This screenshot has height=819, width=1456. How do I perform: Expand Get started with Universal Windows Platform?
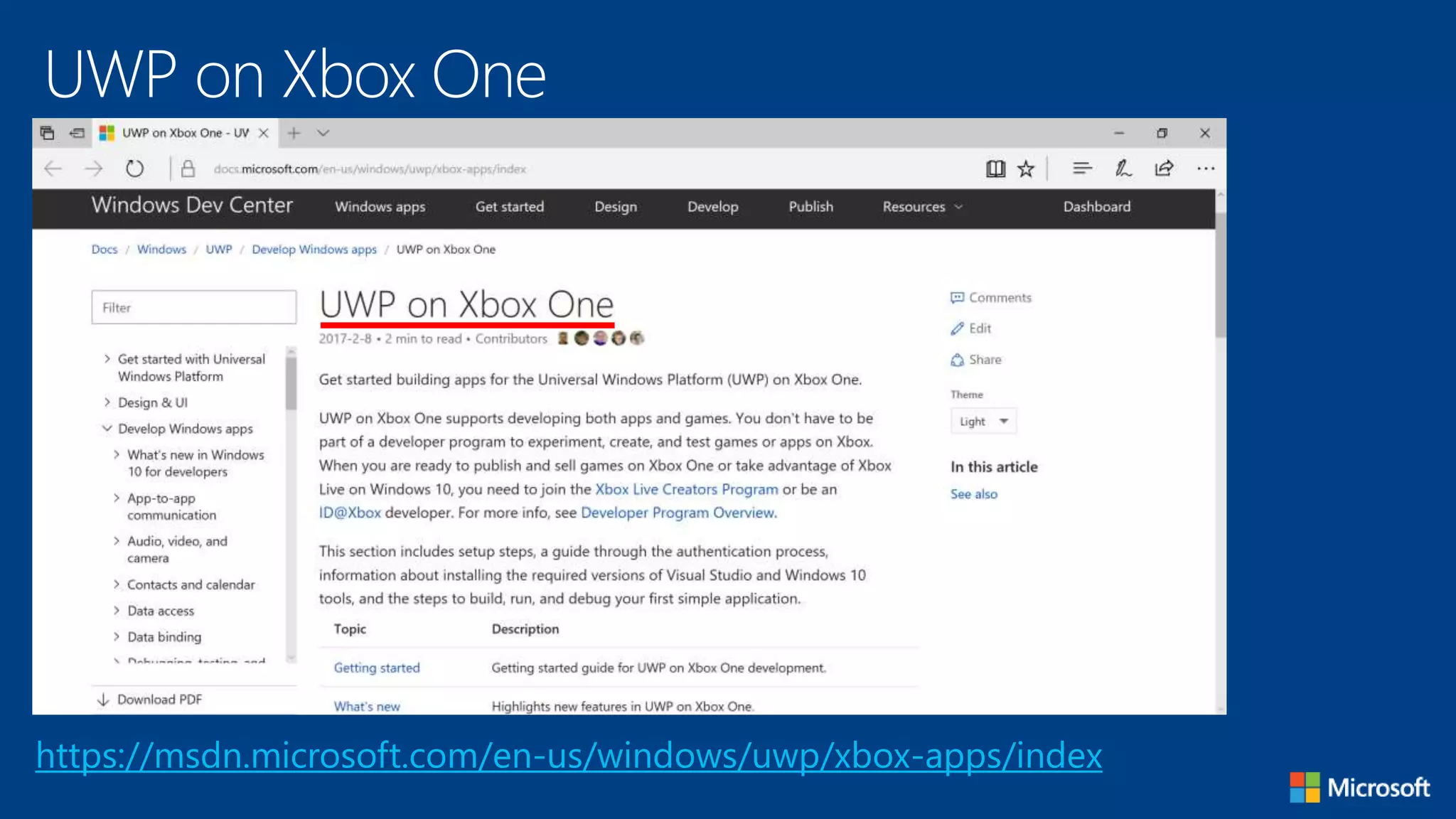pyautogui.click(x=107, y=359)
